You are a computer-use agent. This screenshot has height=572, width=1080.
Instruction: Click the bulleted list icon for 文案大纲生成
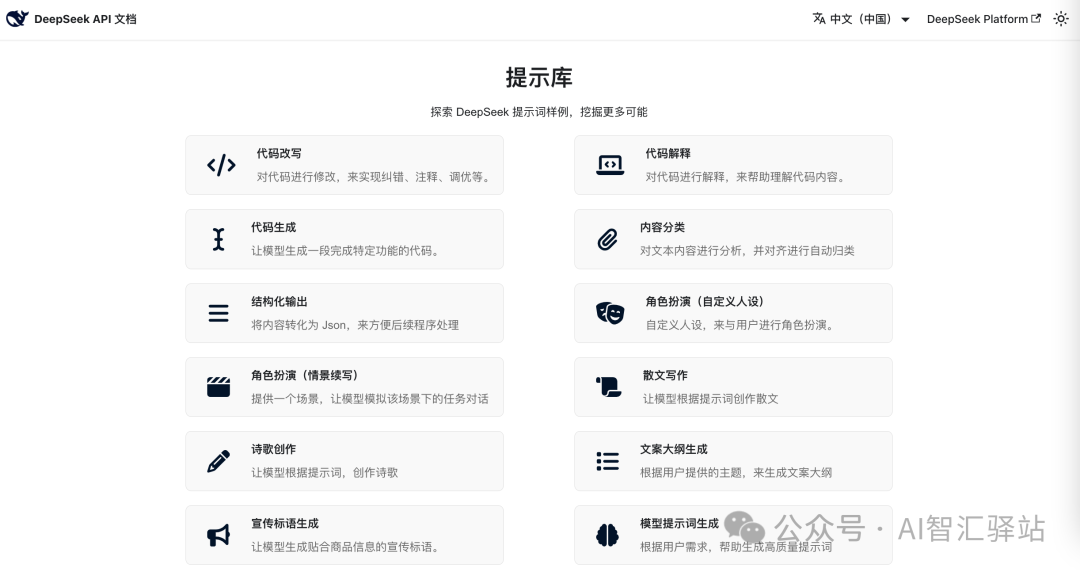(607, 461)
